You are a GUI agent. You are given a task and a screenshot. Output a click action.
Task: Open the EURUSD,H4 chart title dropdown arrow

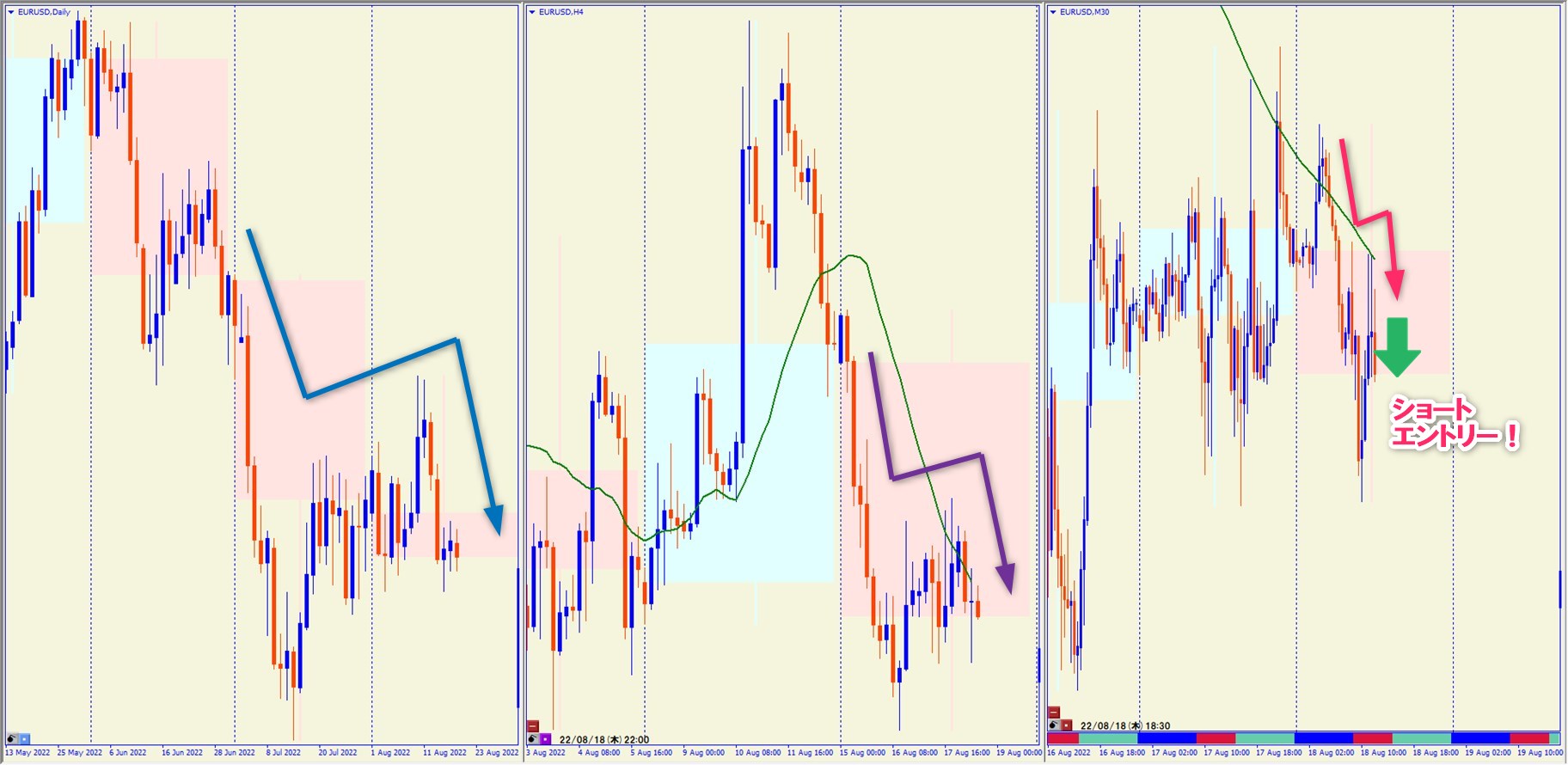[x=532, y=12]
